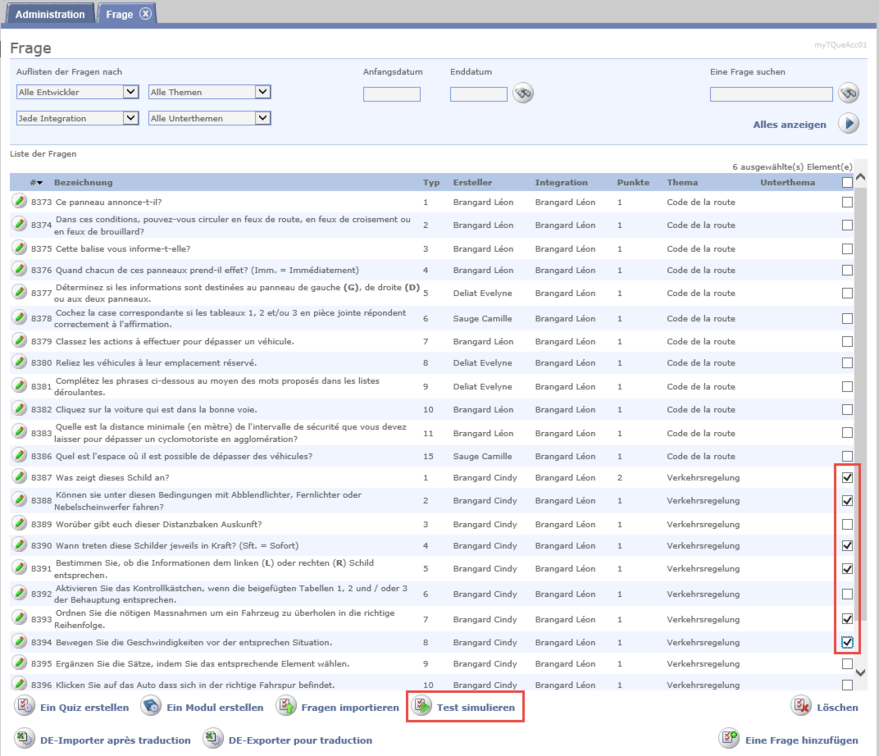The height and width of the screenshot is (756, 879).
Task: Click the edit pencil icon for question 8373
Action: click(19, 202)
